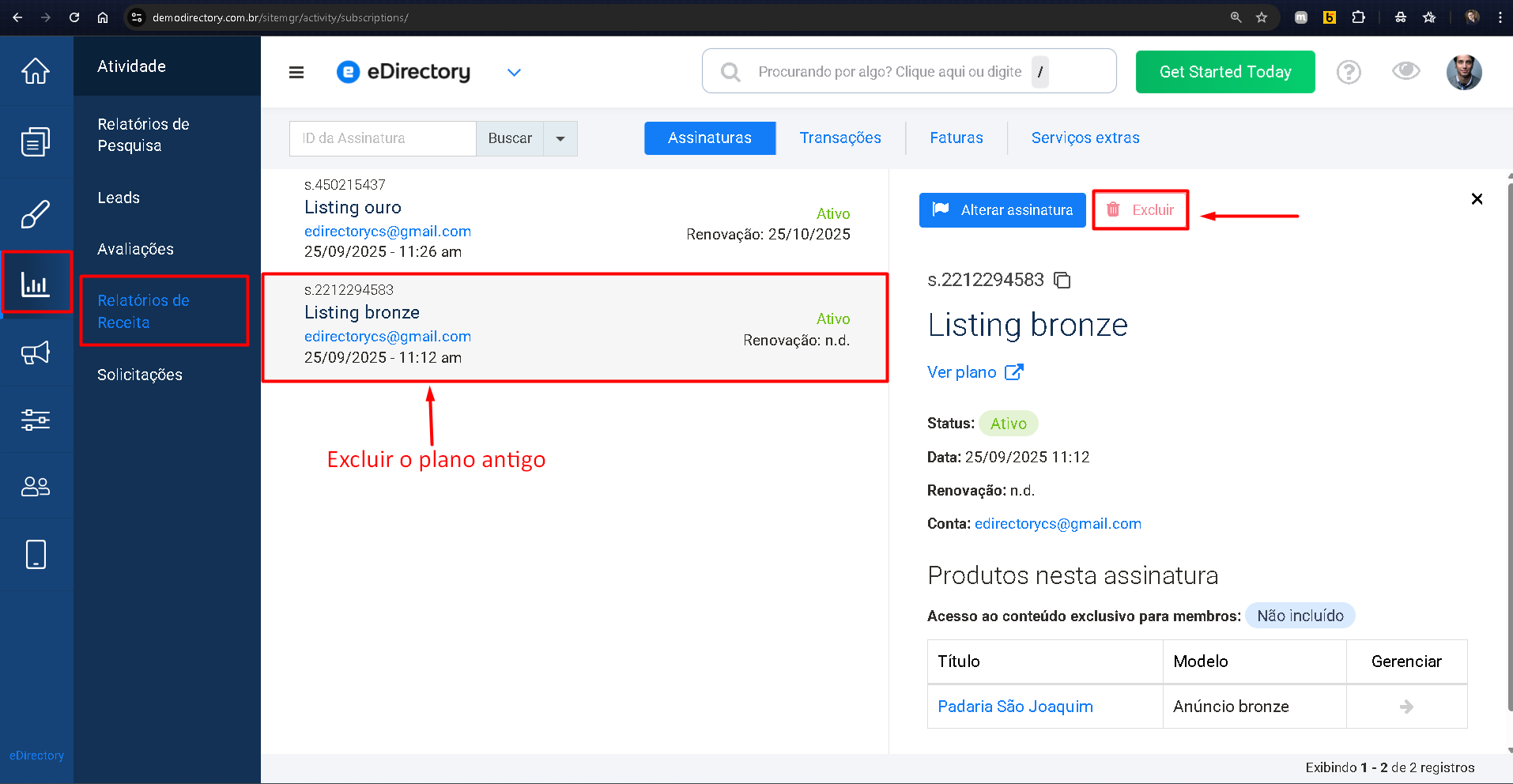Open the user profile avatar
Image resolution: width=1513 pixels, height=784 pixels.
[1464, 72]
